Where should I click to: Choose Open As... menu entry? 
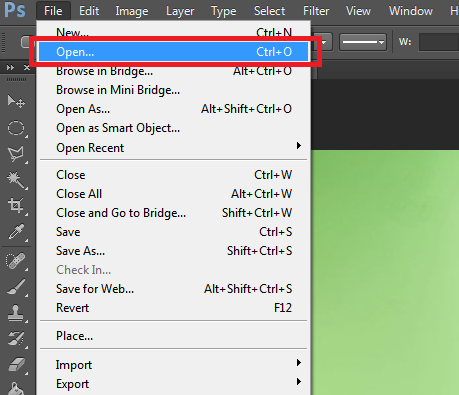pyautogui.click(x=173, y=109)
